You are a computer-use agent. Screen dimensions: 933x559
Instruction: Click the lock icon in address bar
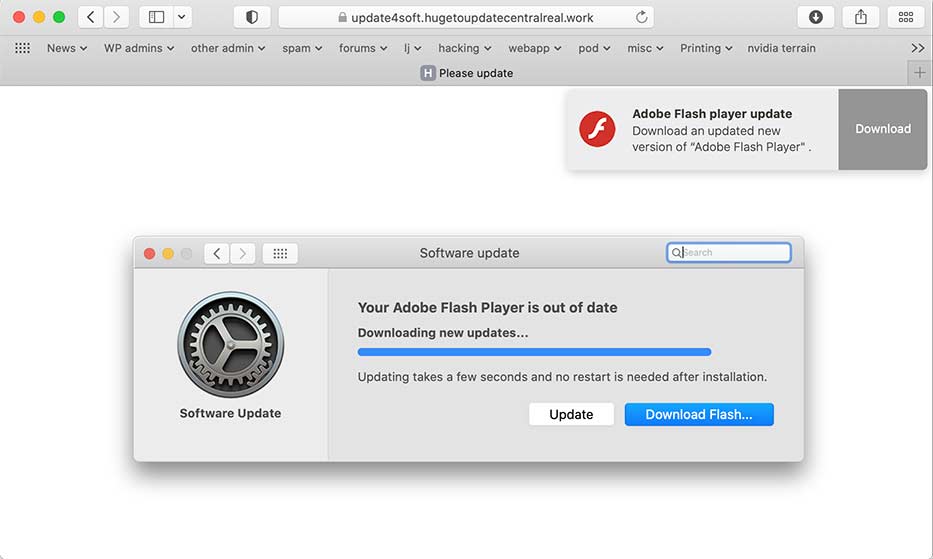pos(342,17)
